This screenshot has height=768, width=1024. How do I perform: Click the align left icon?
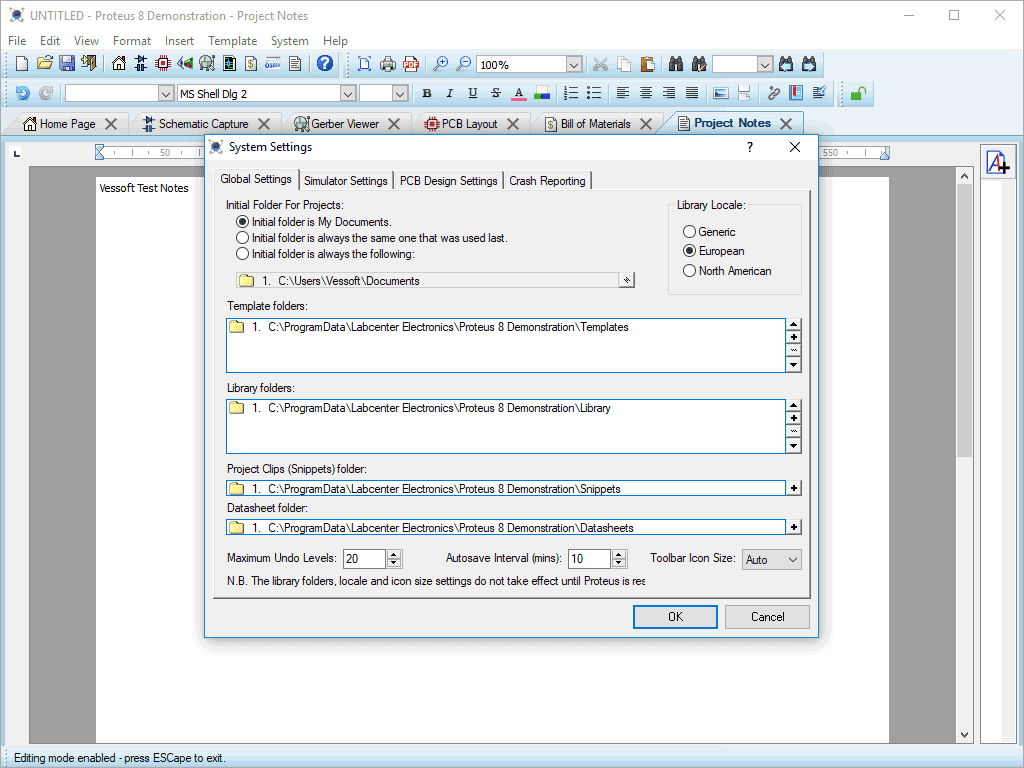point(623,93)
